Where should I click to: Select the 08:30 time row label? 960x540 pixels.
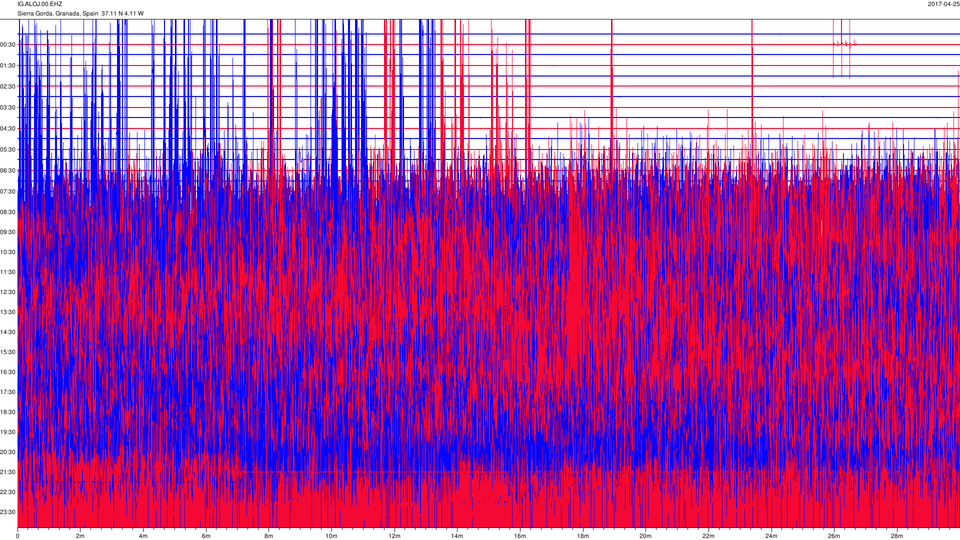tap(8, 212)
